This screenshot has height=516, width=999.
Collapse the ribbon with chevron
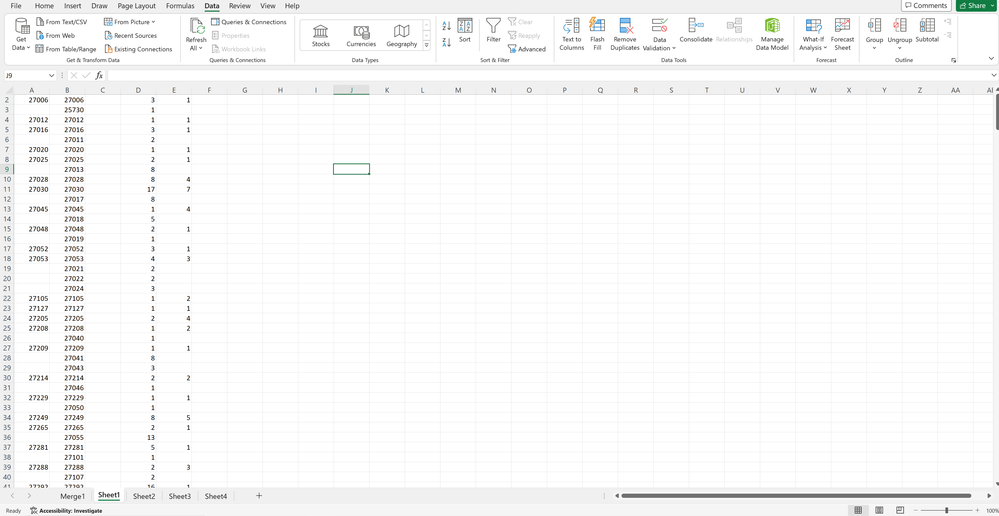pos(991,59)
